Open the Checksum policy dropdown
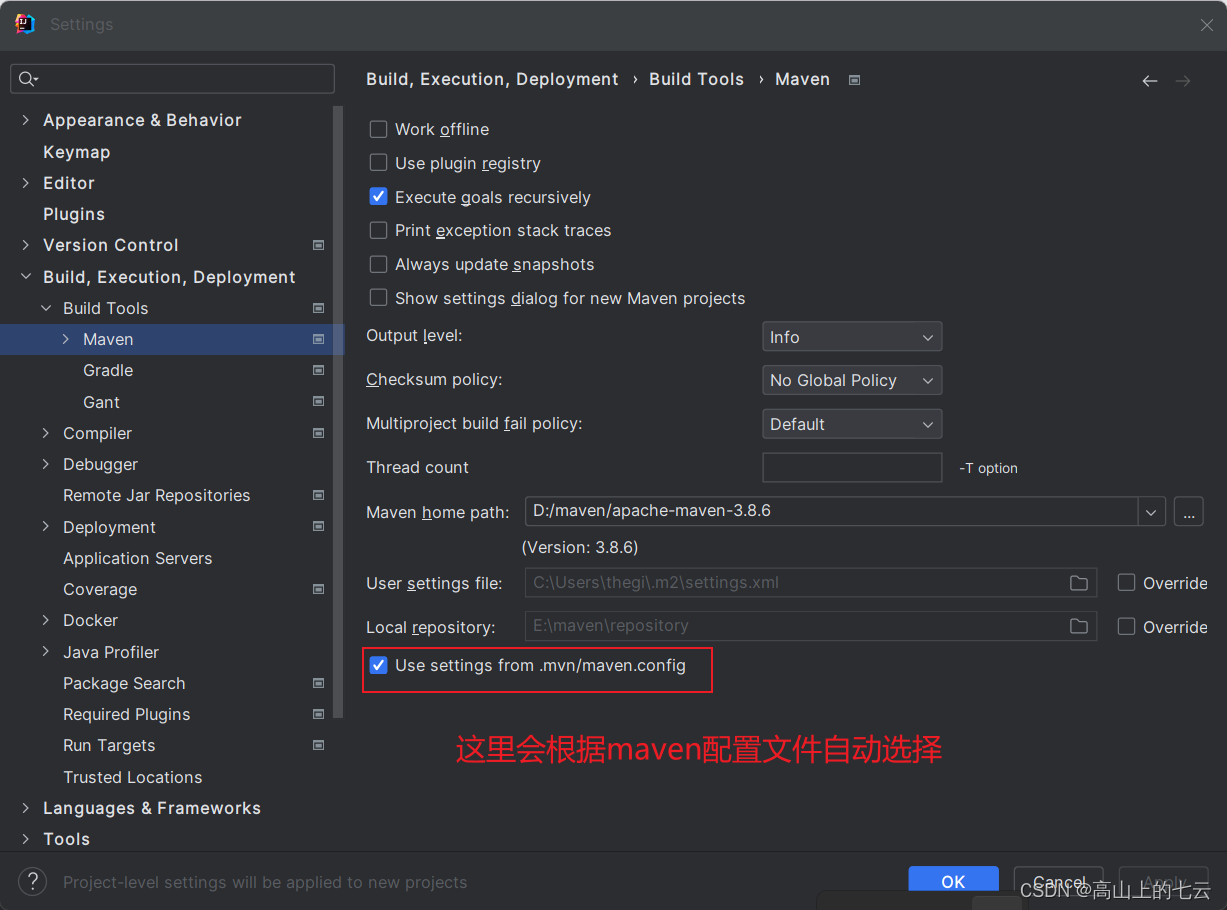This screenshot has height=910, width=1227. click(852, 380)
